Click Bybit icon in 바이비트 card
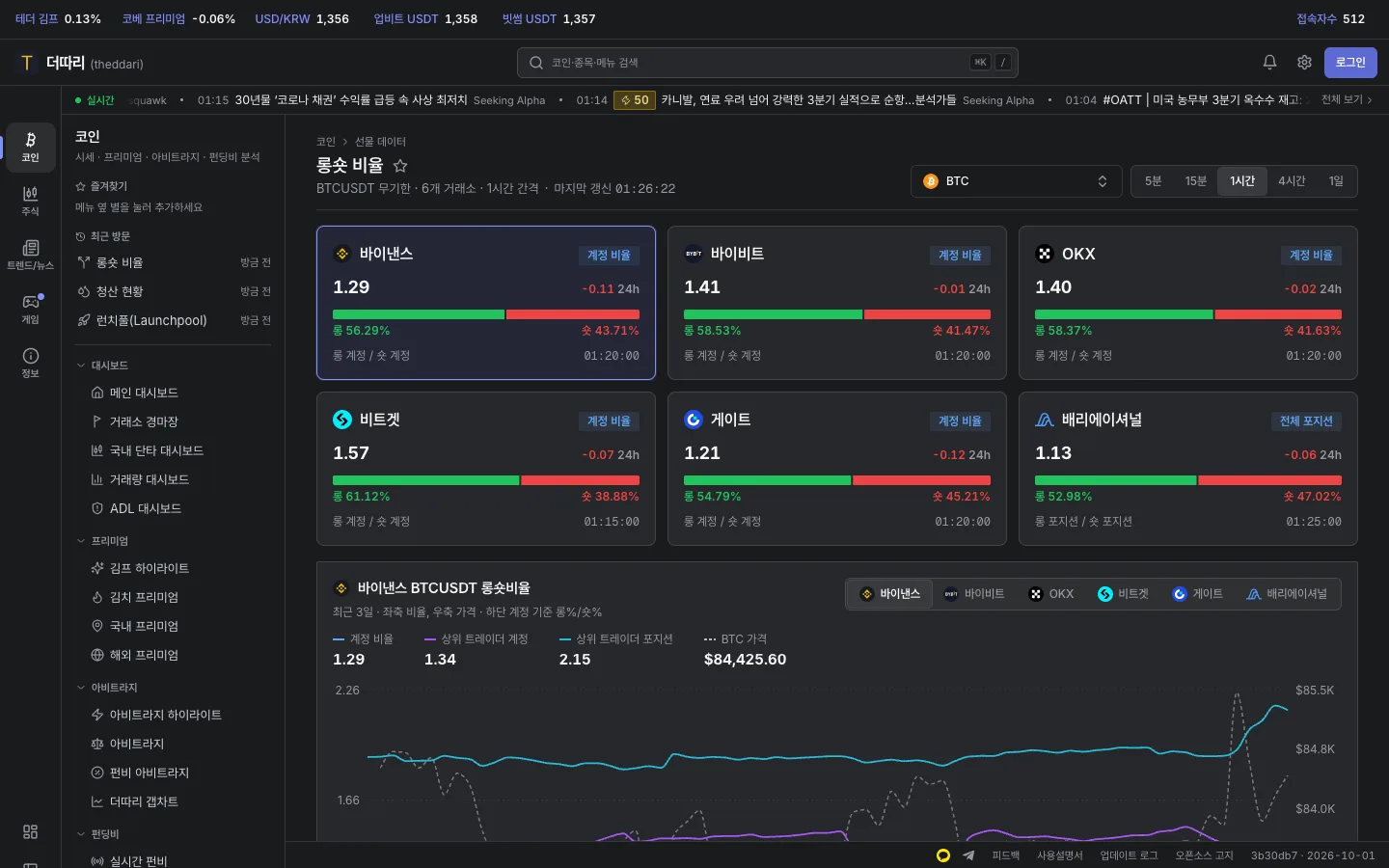Screen dimensions: 1389x868 click(693, 254)
